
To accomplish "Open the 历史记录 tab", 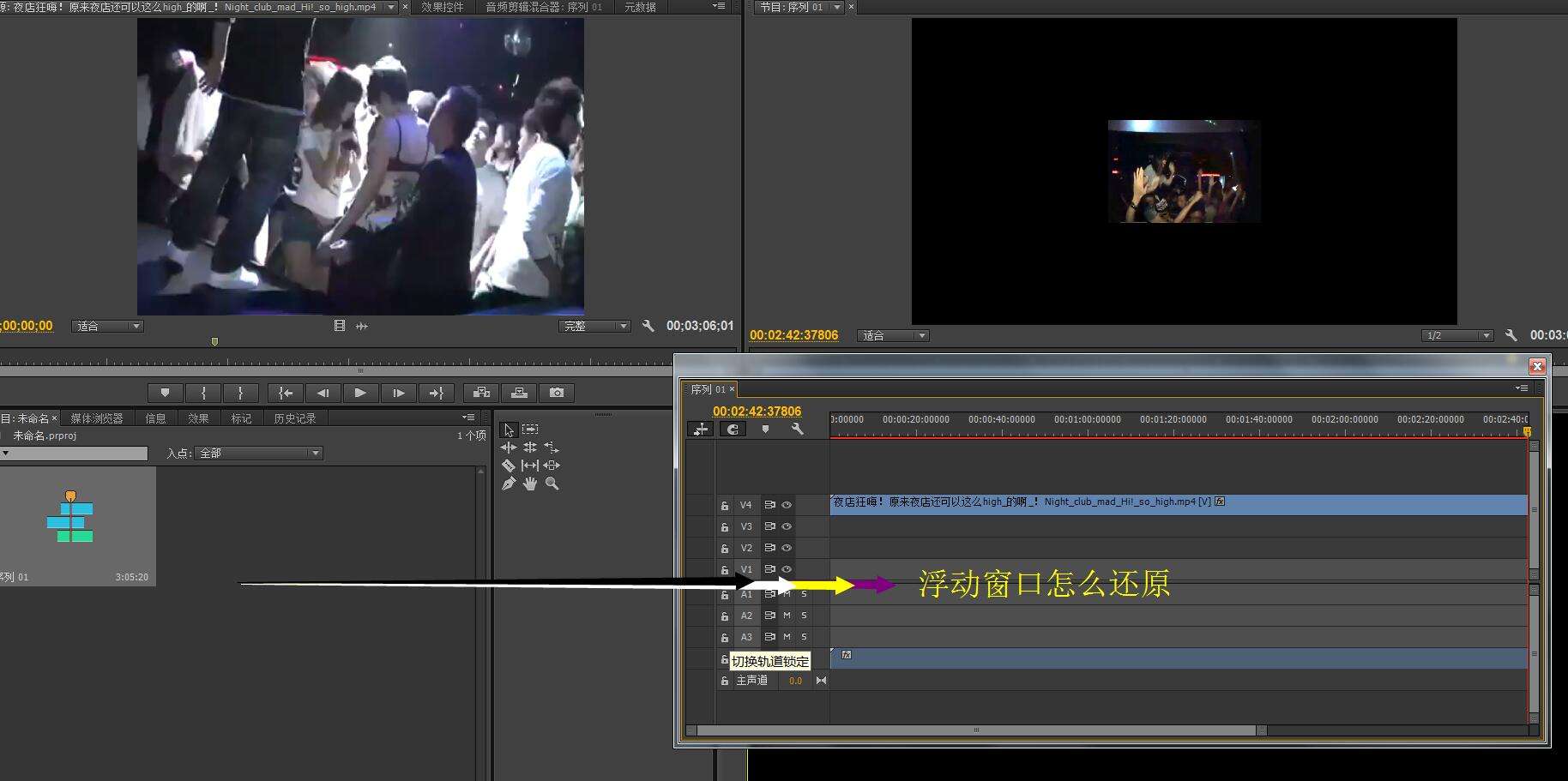I will (x=294, y=418).
